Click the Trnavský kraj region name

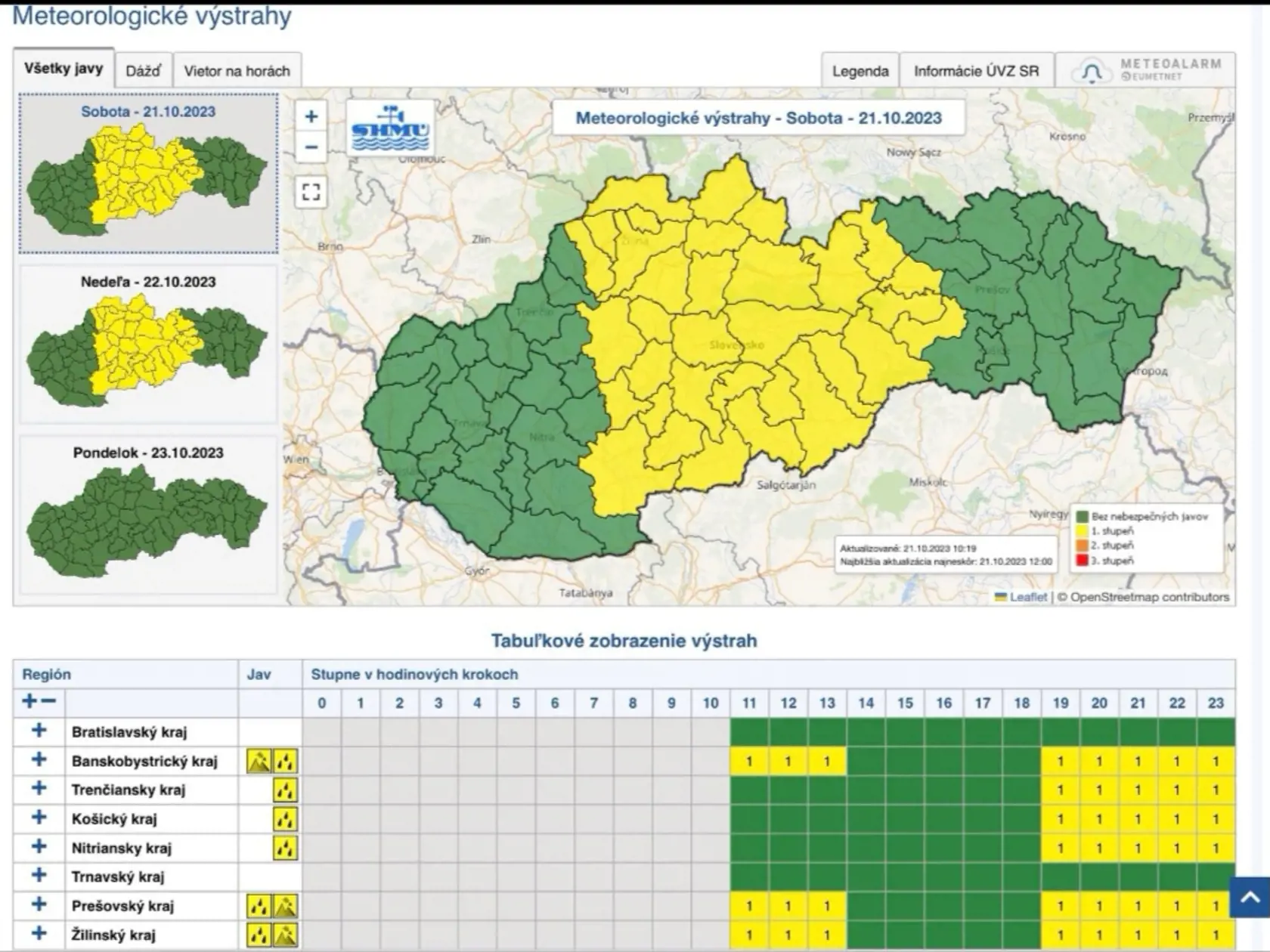(x=118, y=876)
